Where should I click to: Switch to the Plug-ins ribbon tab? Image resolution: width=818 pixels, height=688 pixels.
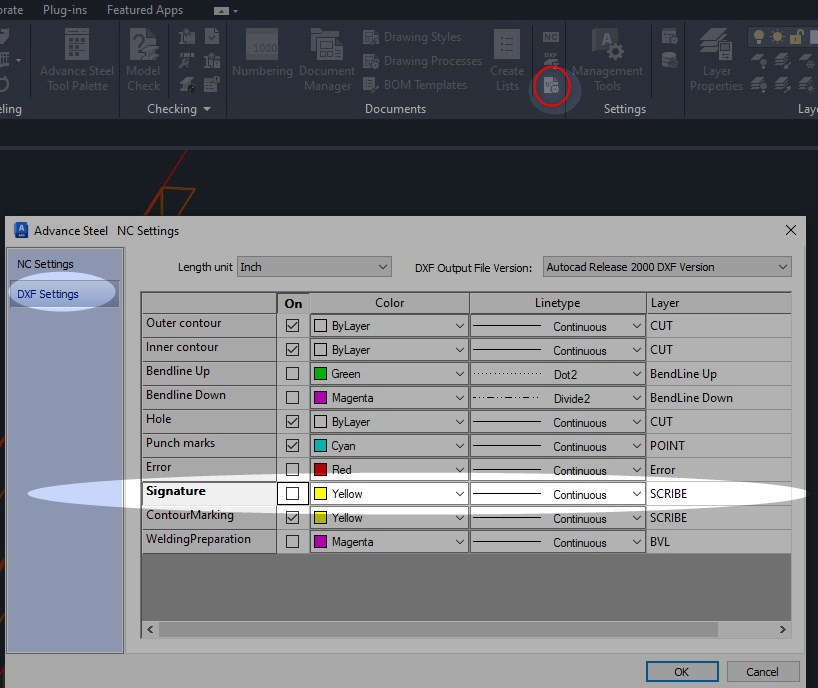click(x=64, y=10)
